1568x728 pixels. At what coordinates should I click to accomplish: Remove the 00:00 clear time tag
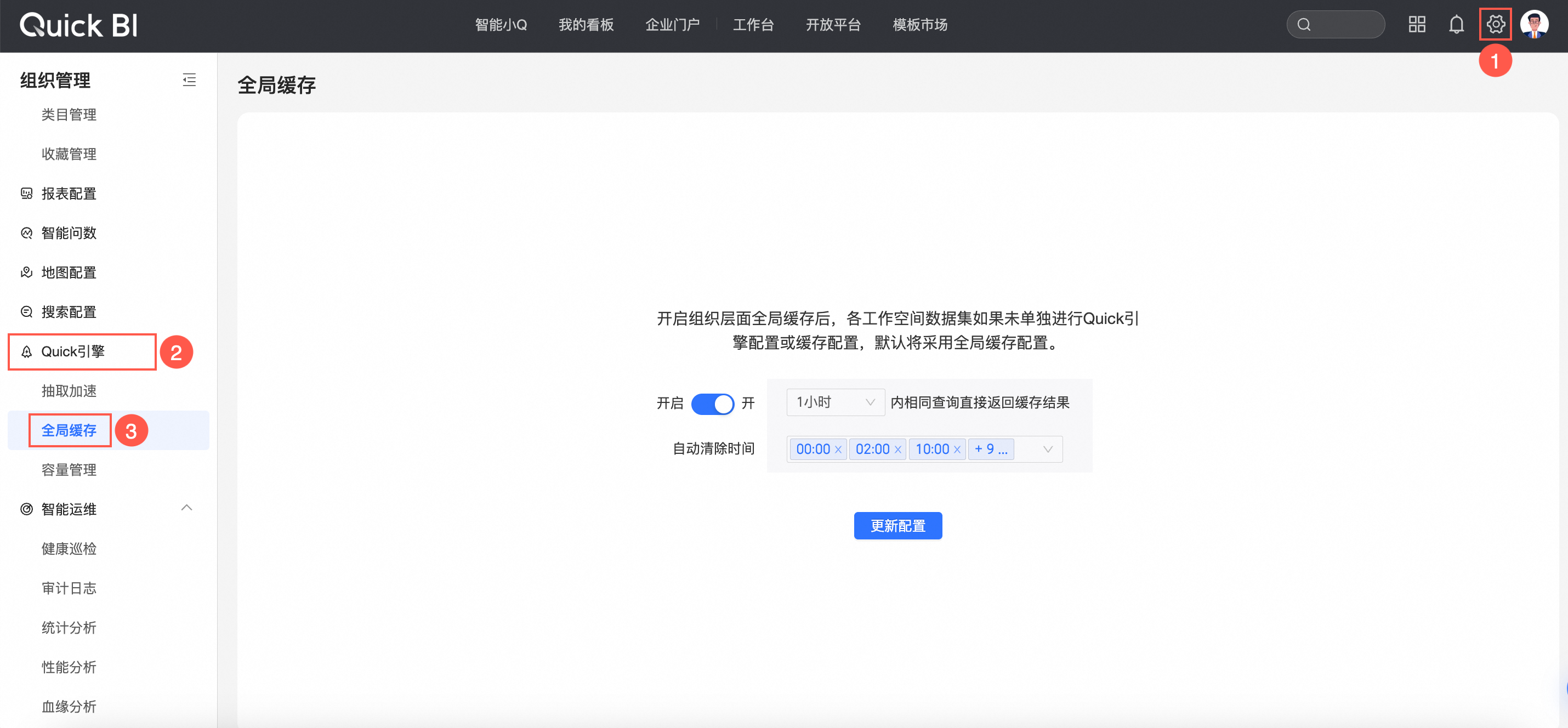[838, 449]
